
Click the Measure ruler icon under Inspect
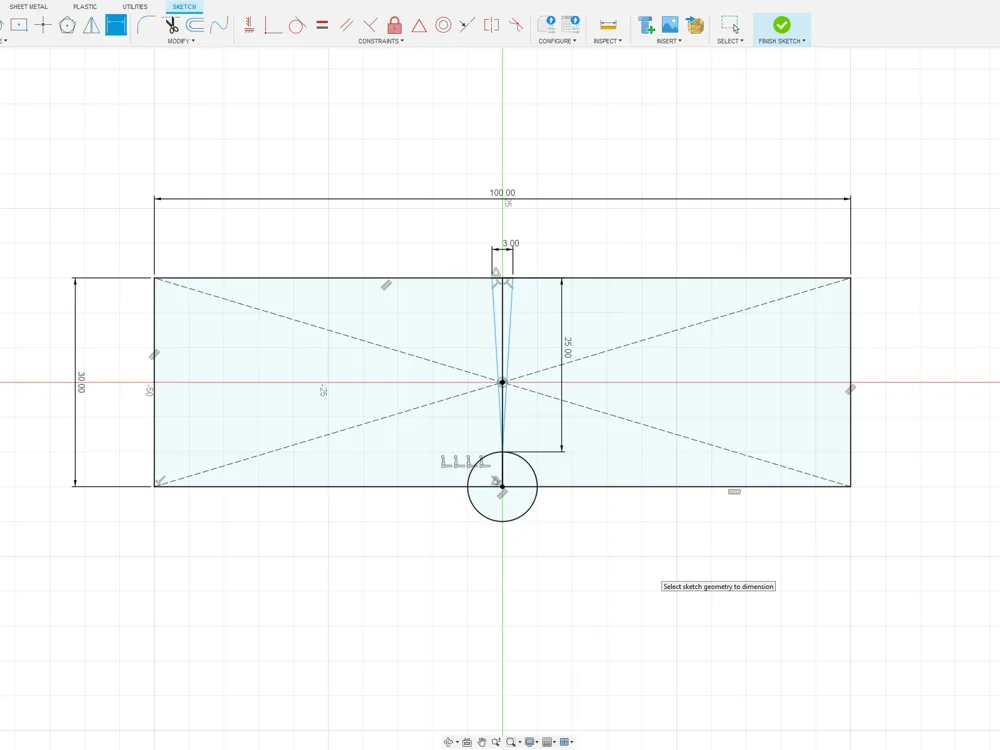click(608, 25)
